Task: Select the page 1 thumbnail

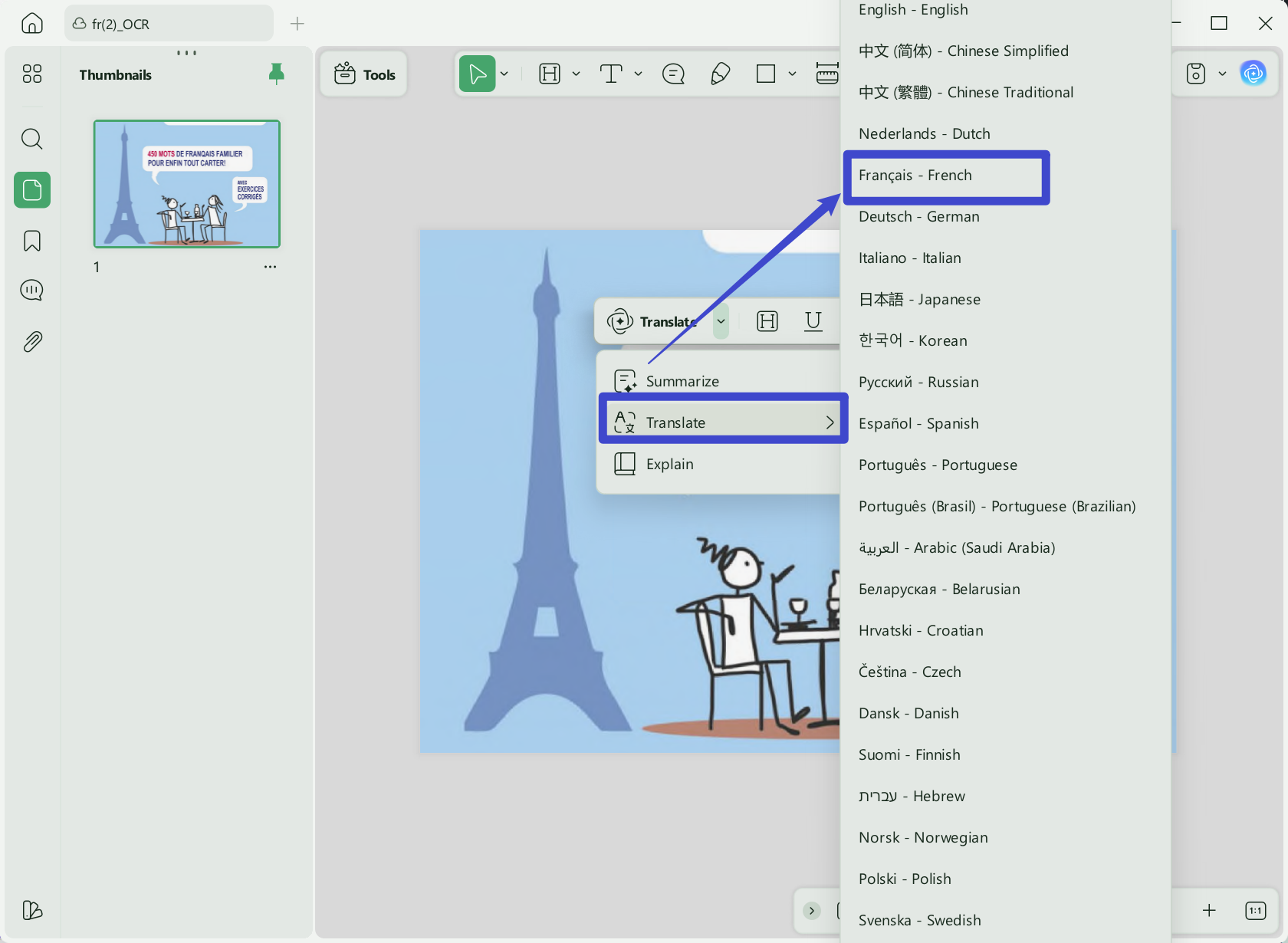Action: pos(187,184)
